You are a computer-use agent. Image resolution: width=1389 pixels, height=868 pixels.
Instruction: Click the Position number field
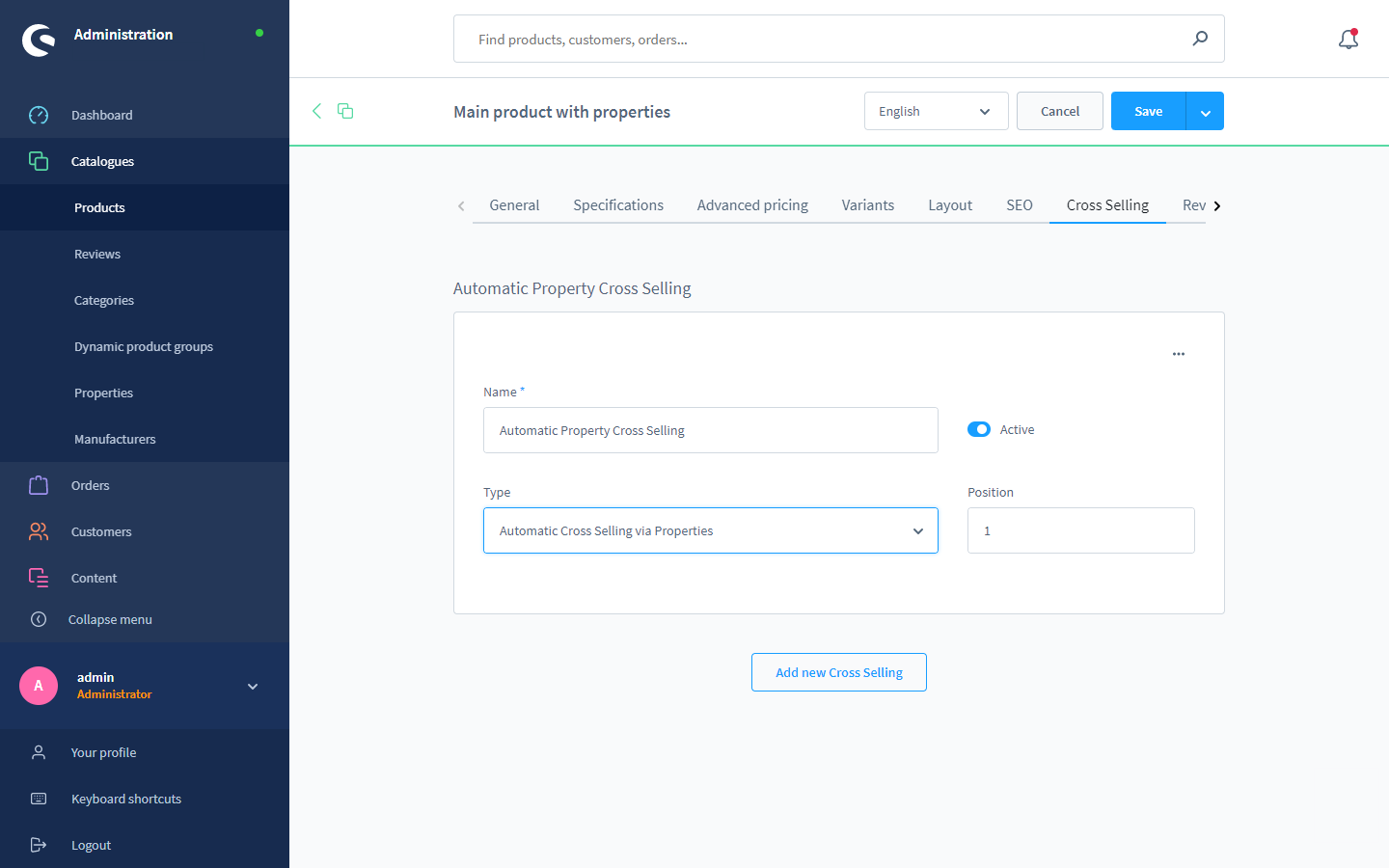pyautogui.click(x=1081, y=530)
